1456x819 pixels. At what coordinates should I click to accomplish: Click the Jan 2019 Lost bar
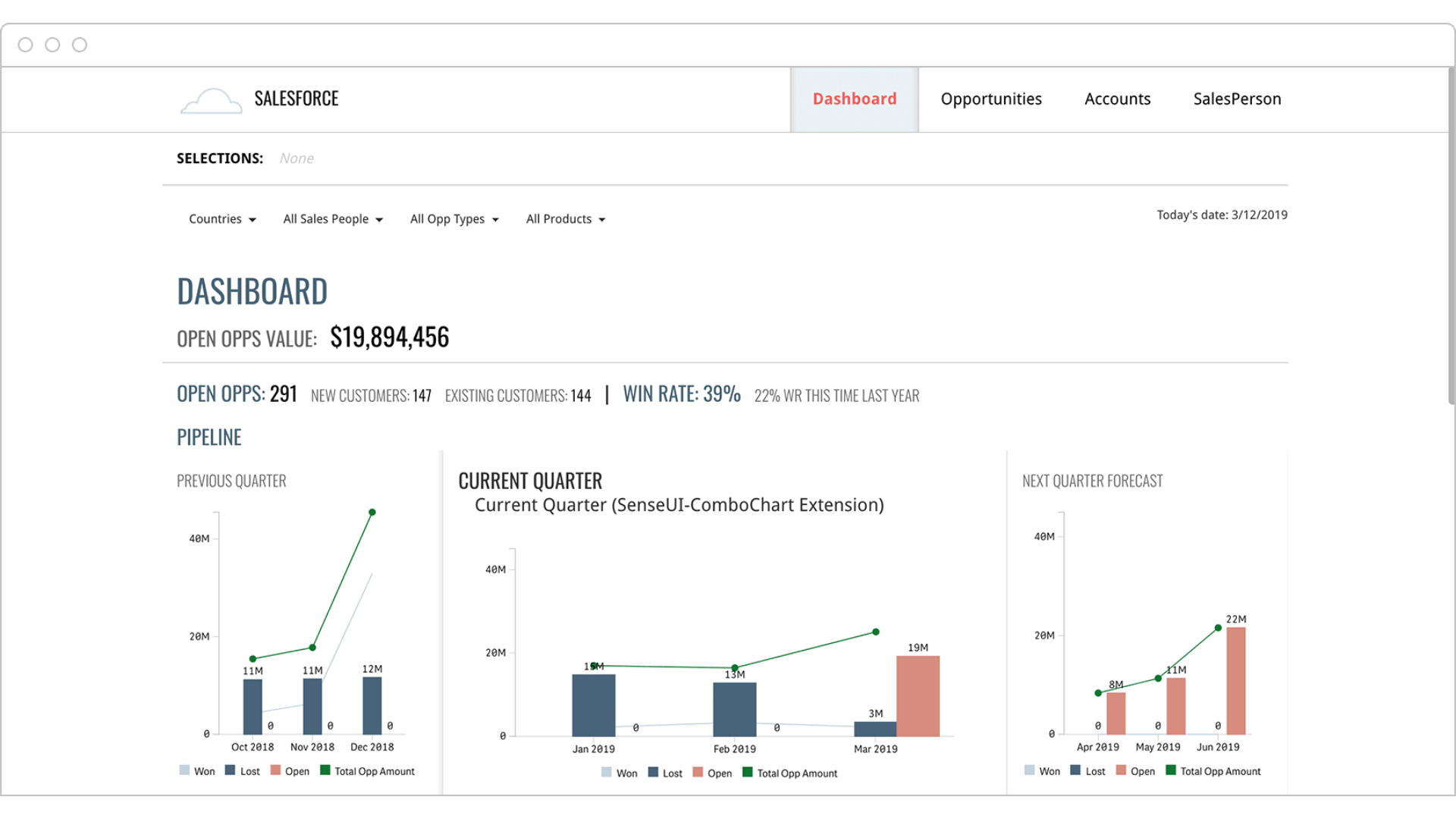tap(593, 705)
